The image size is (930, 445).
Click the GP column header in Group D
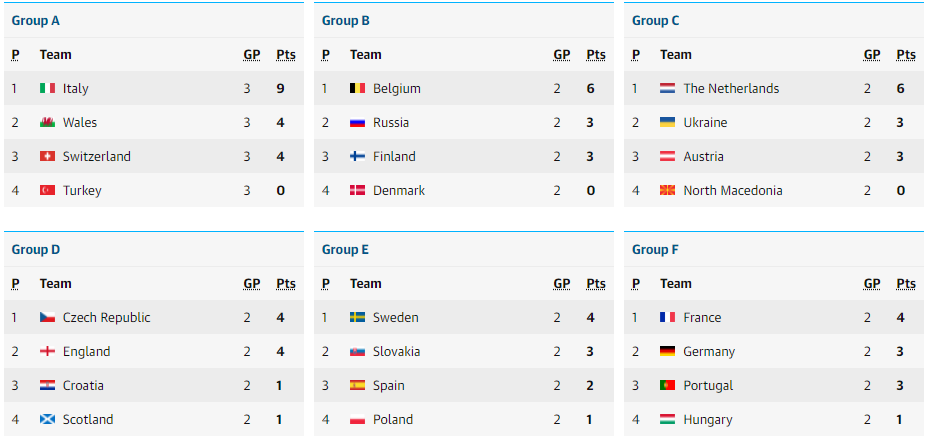(252, 284)
